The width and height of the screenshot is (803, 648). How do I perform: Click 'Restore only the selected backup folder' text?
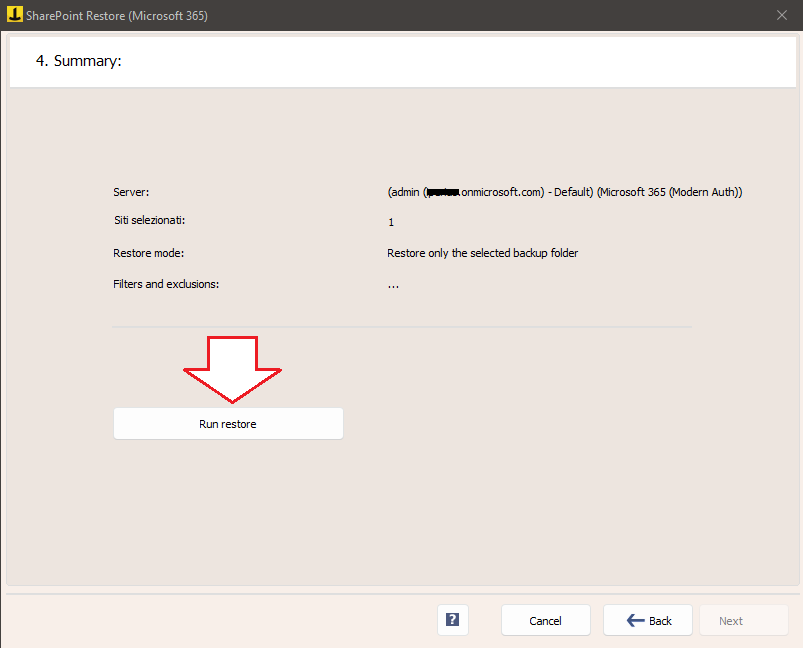[x=482, y=253]
